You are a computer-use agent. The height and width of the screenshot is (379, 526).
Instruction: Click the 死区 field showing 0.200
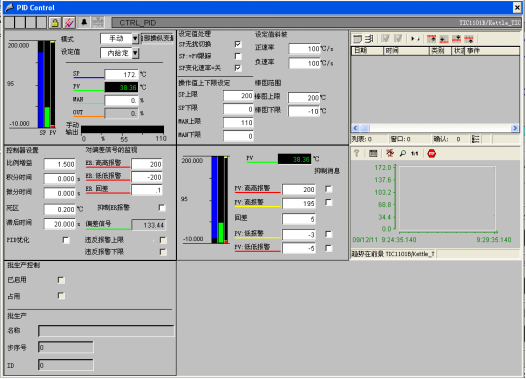pyautogui.click(x=60, y=210)
